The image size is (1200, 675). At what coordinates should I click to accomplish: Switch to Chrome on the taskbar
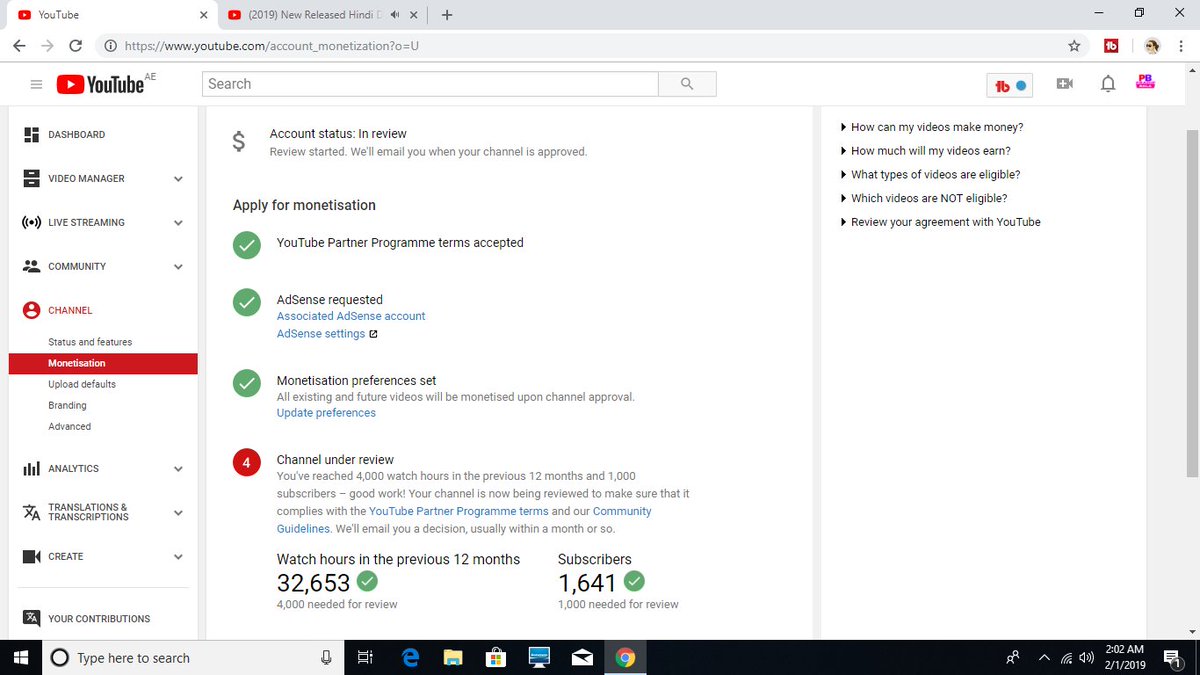(625, 657)
